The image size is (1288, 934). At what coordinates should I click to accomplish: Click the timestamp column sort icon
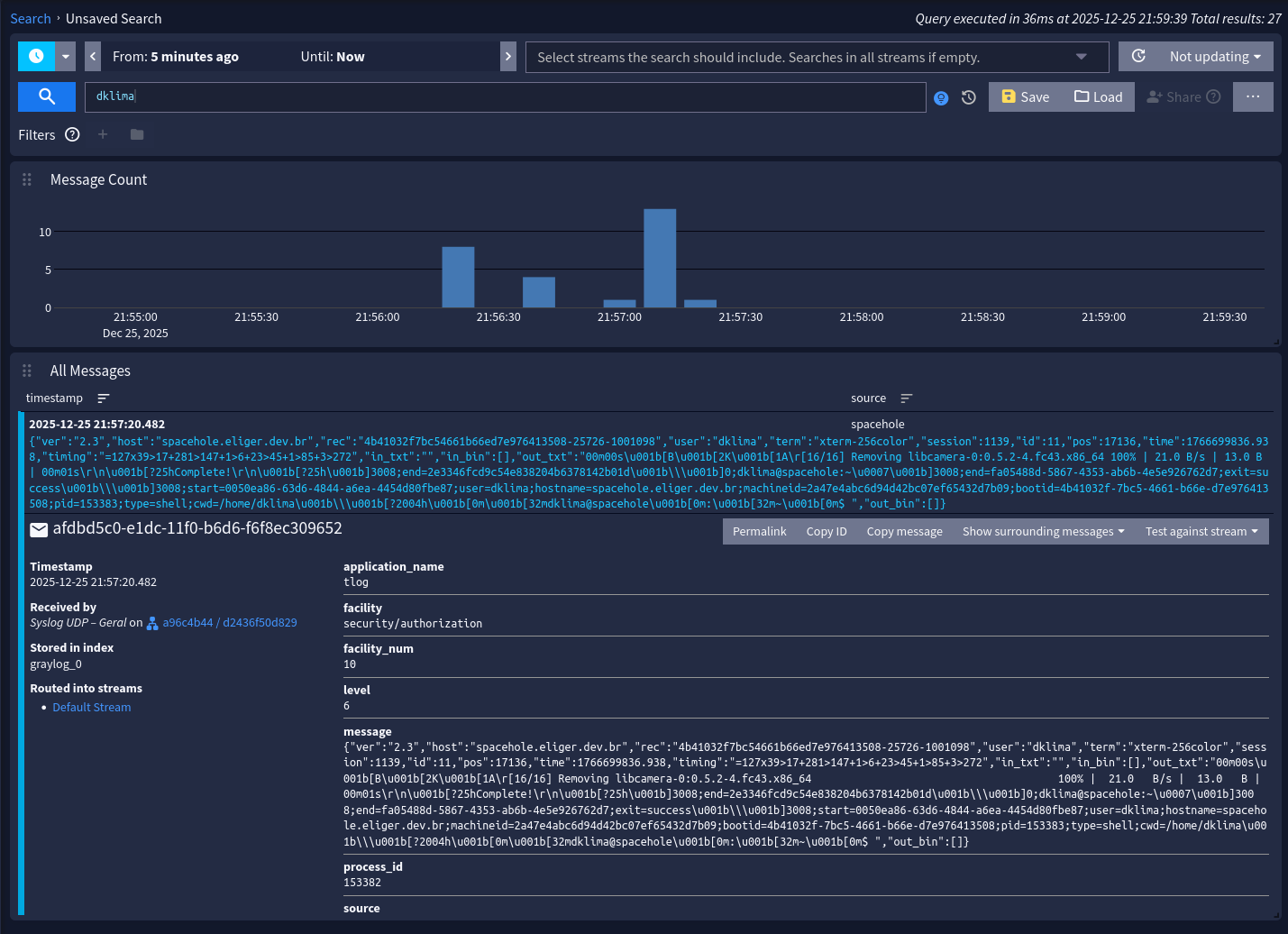(104, 398)
